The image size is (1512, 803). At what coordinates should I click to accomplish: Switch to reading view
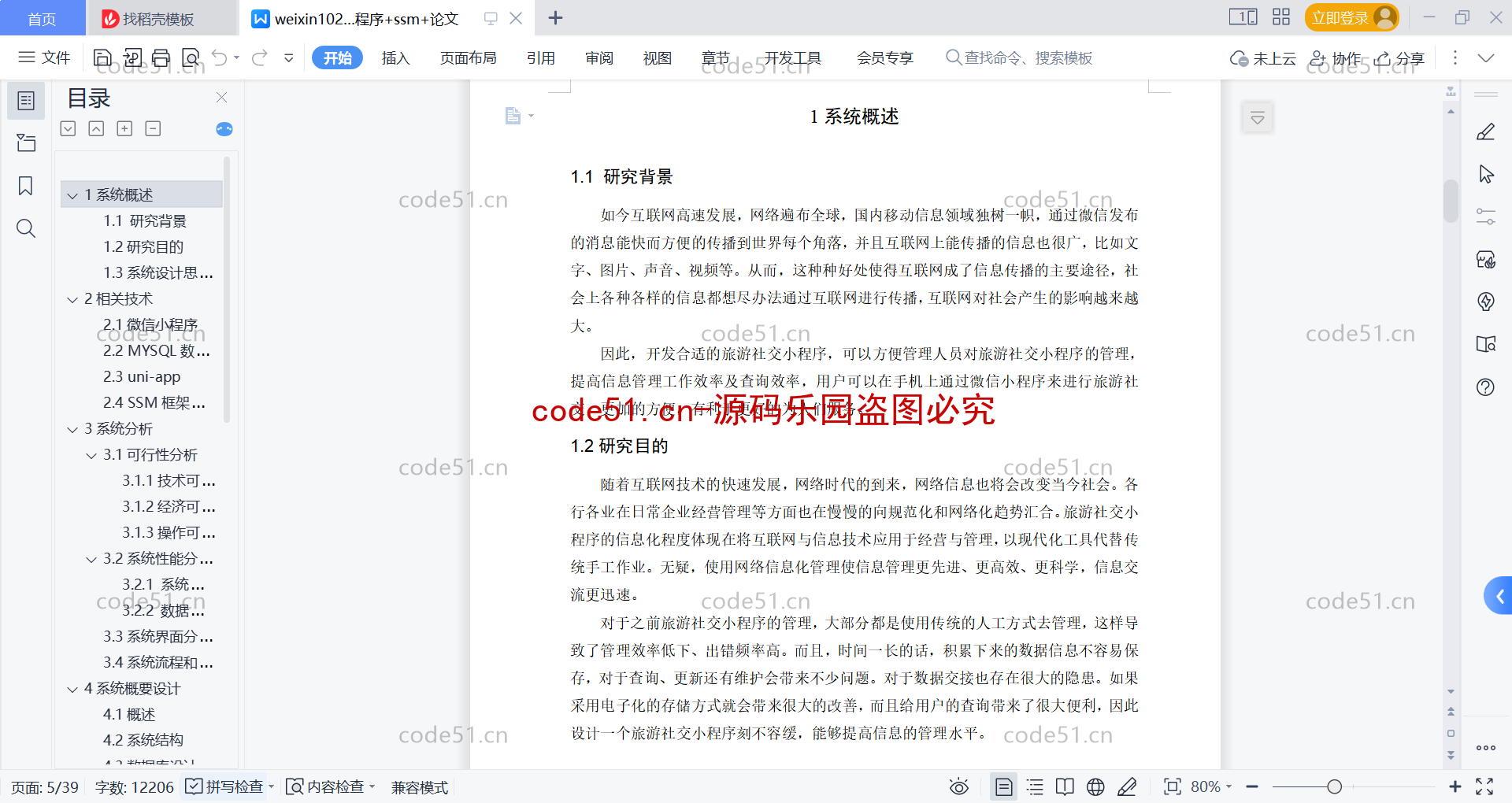(1065, 786)
